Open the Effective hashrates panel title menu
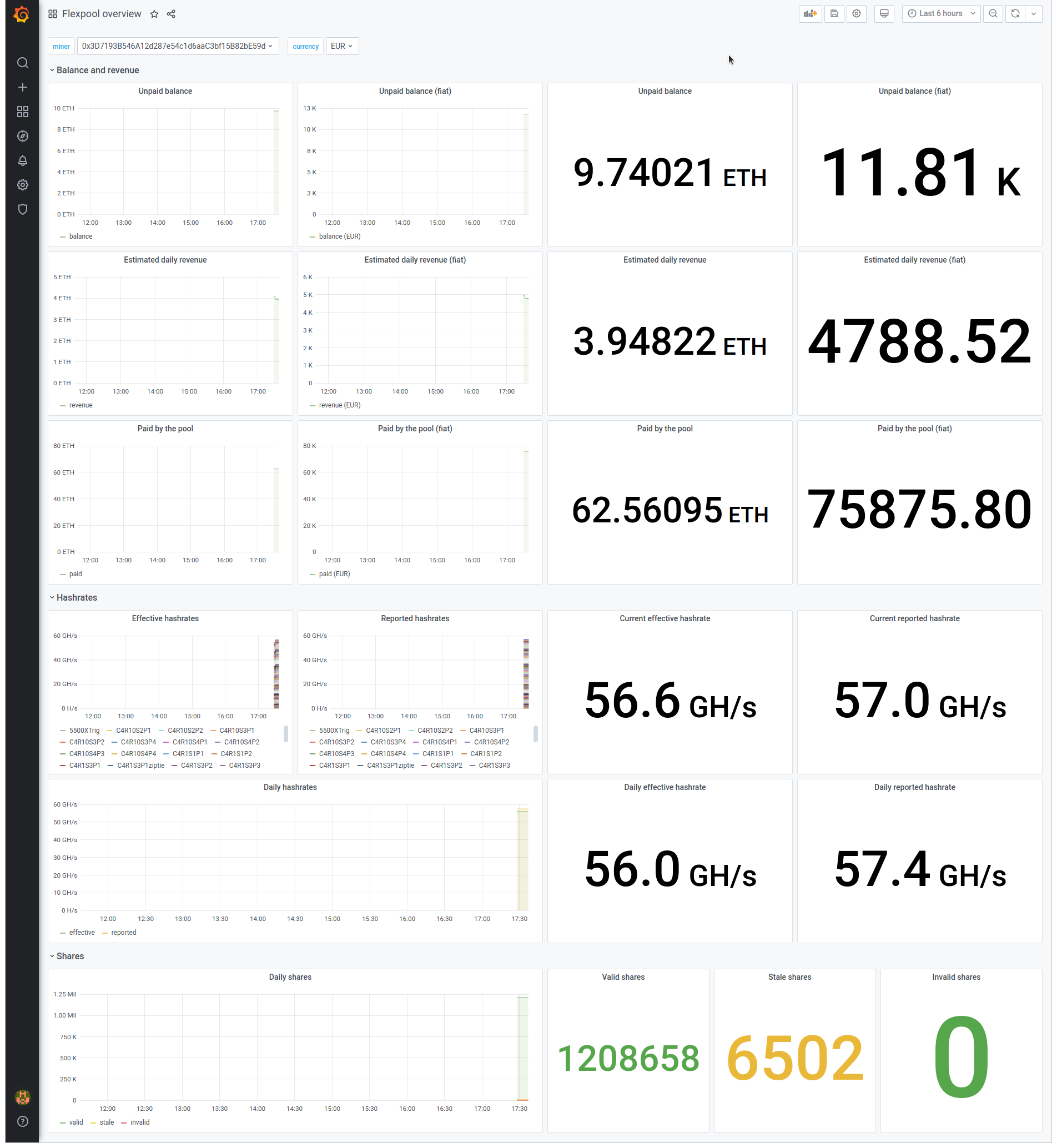1057x1148 pixels. (x=165, y=619)
